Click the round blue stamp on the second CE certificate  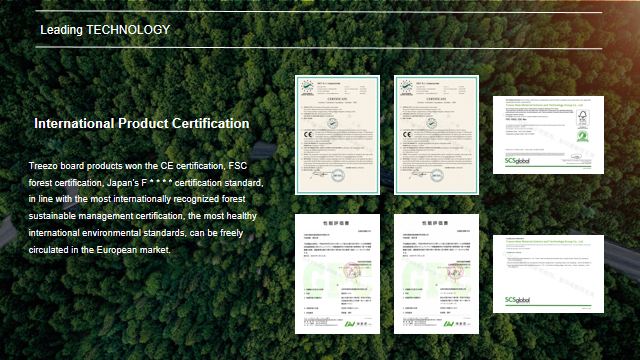pos(437,176)
